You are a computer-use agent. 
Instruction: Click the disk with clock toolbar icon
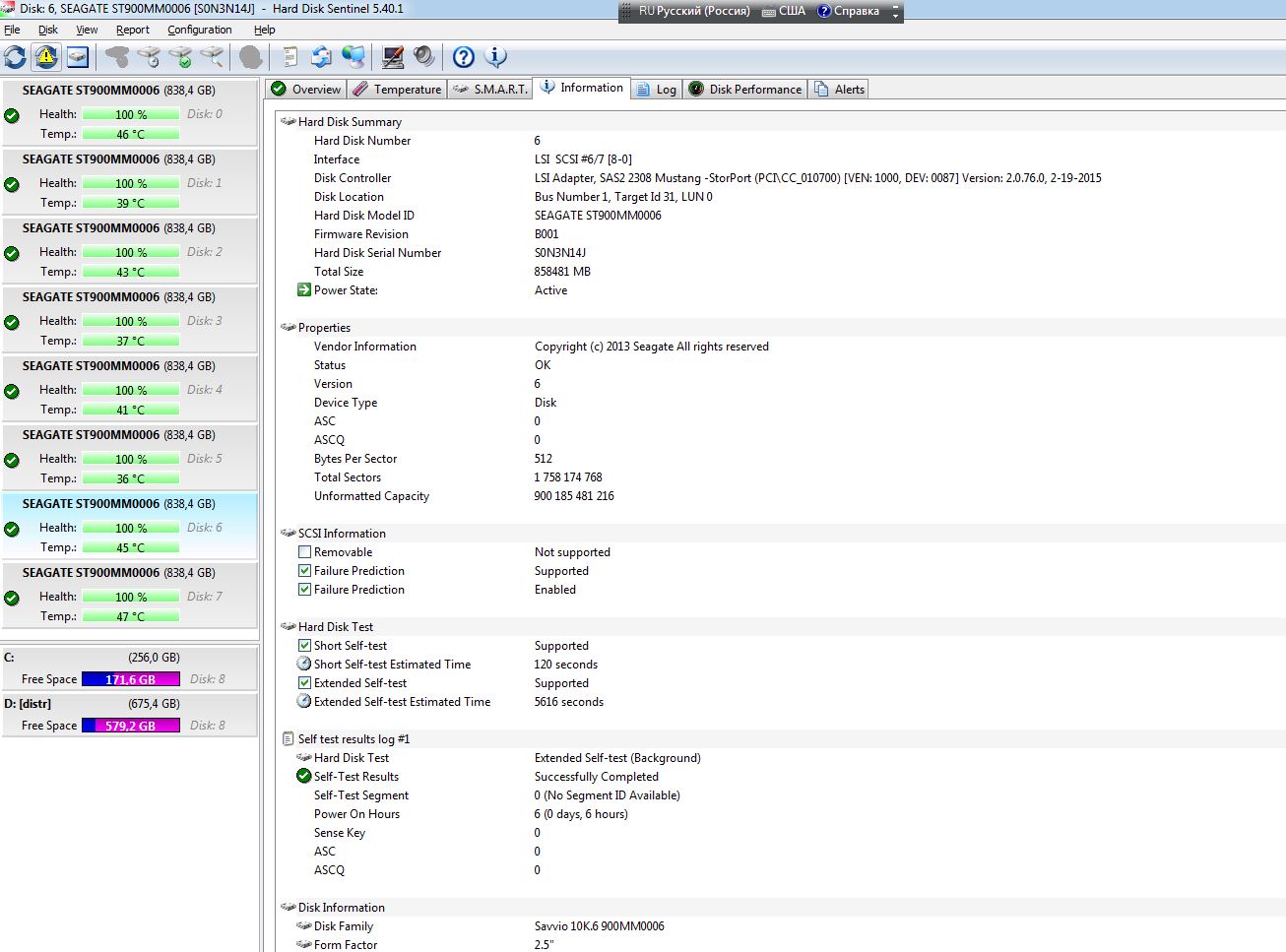click(x=149, y=57)
